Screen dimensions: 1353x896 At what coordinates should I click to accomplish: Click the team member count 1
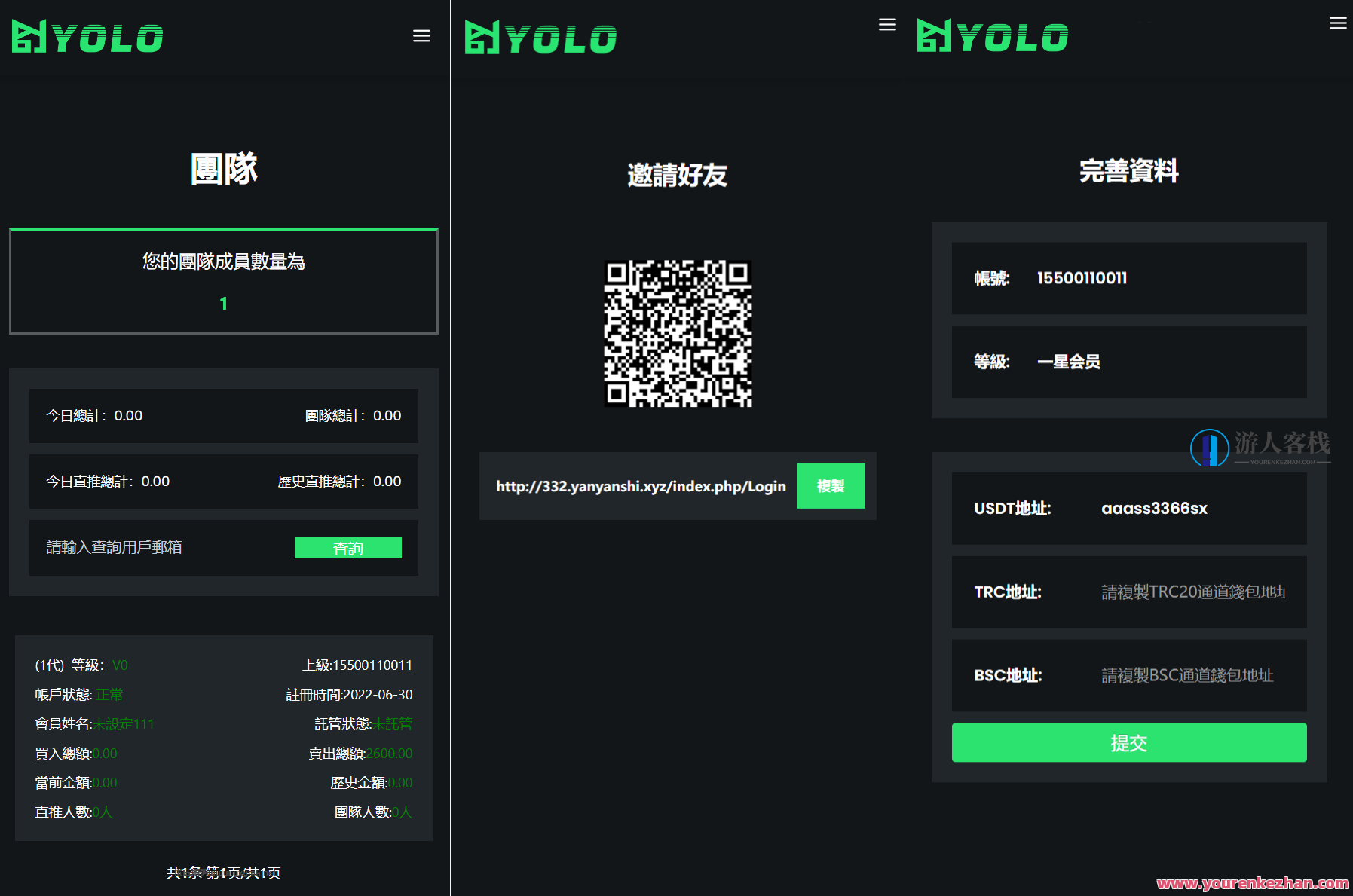[x=223, y=304]
